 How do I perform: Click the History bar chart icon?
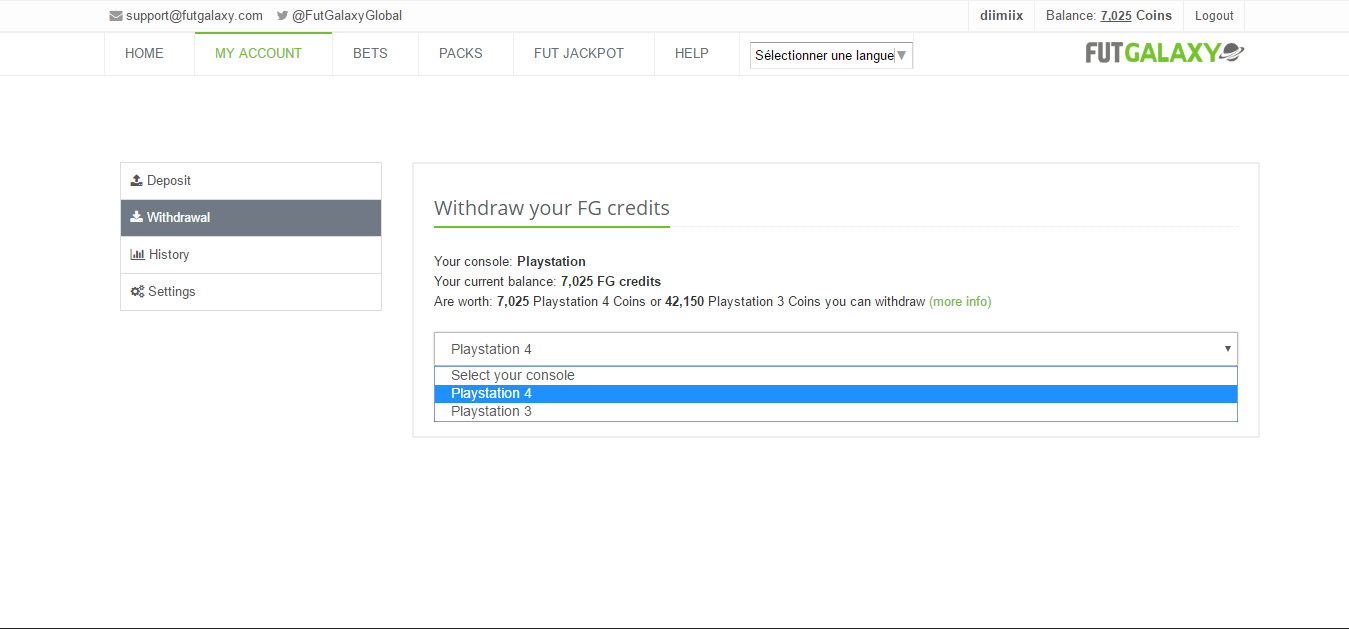[x=138, y=254]
